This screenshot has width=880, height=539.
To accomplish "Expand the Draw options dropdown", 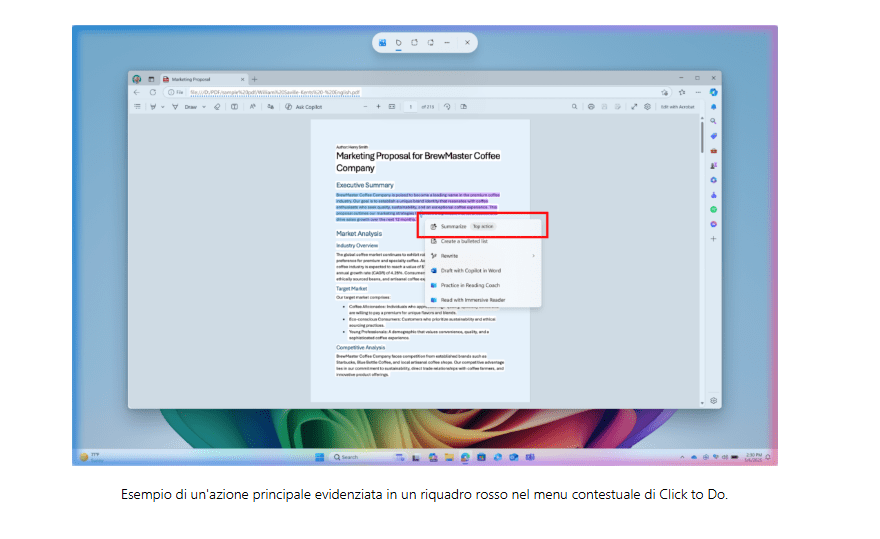I will [x=204, y=107].
